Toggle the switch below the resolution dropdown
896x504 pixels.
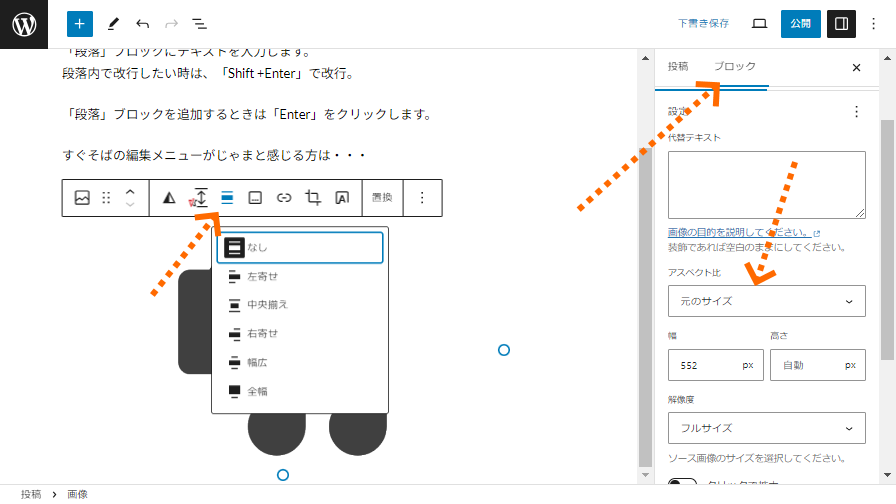[x=682, y=486]
